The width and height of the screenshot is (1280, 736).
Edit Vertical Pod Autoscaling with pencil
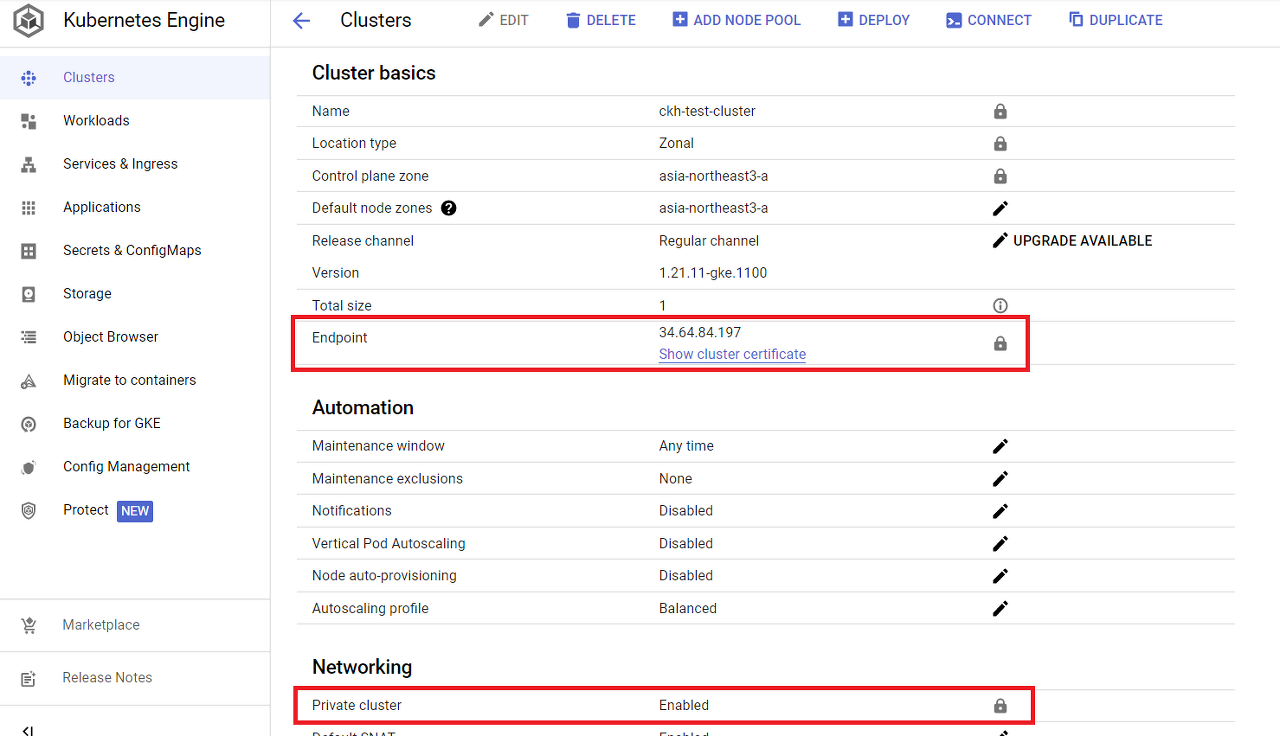click(1000, 544)
